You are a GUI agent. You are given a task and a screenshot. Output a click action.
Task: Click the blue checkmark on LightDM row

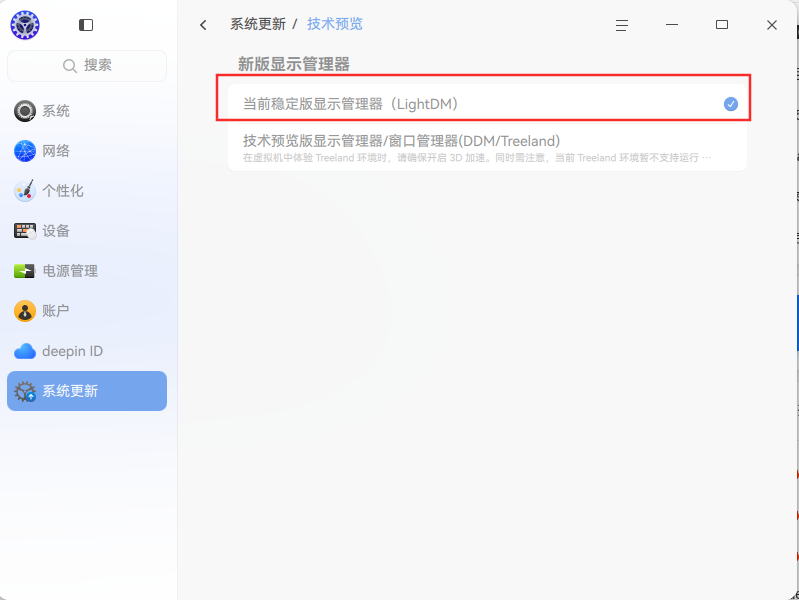coord(731,104)
